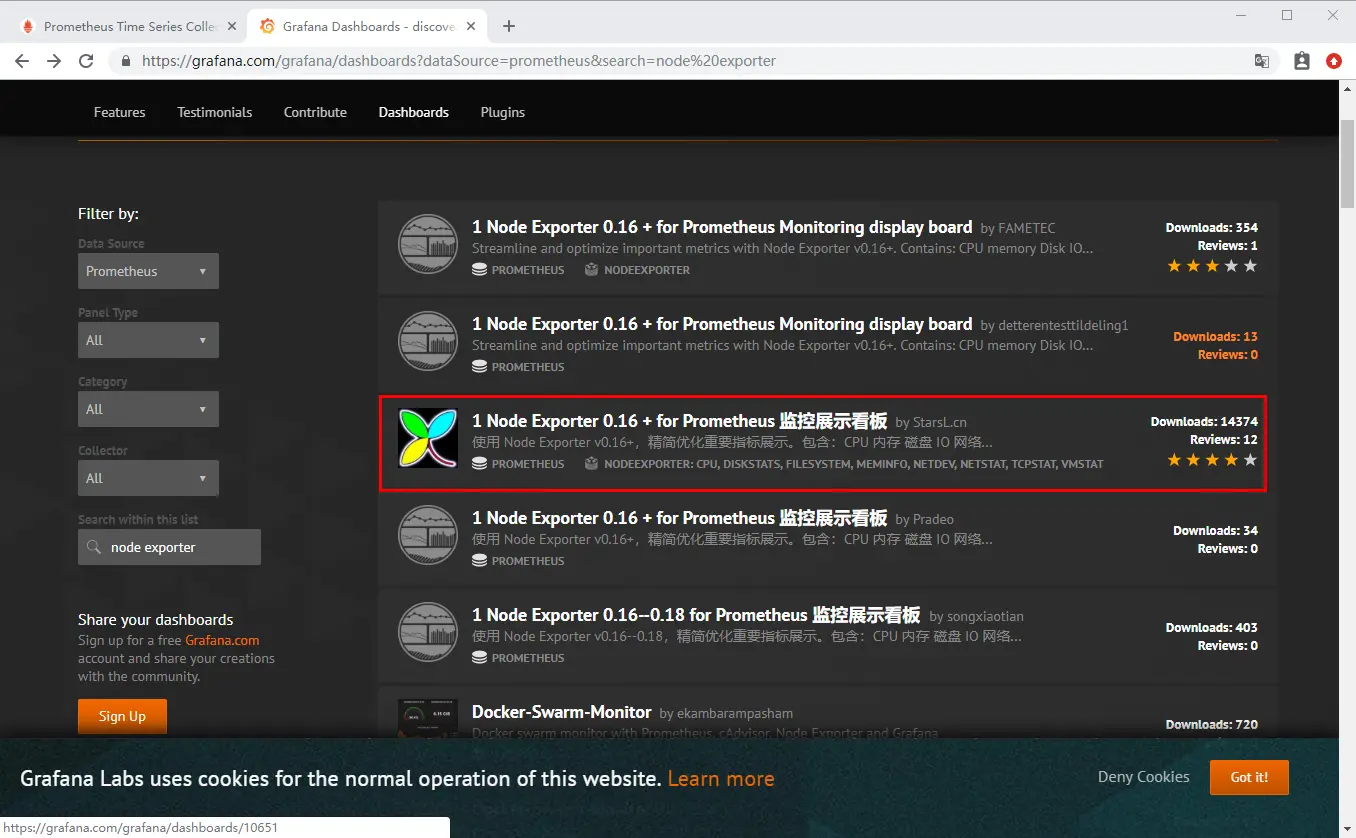View site info via the lock icon

point(126,61)
